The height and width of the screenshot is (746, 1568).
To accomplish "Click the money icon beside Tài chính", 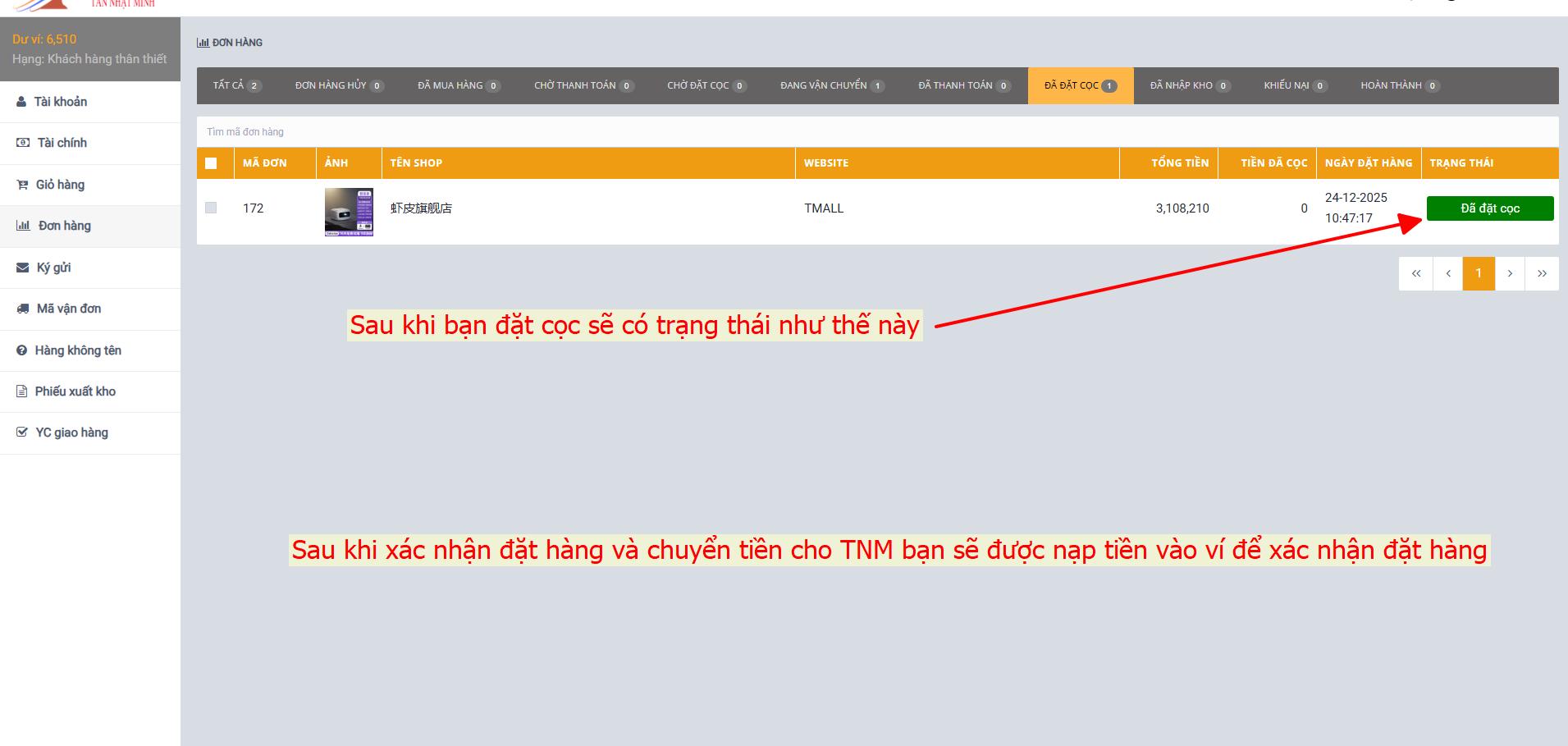I will coord(23,143).
